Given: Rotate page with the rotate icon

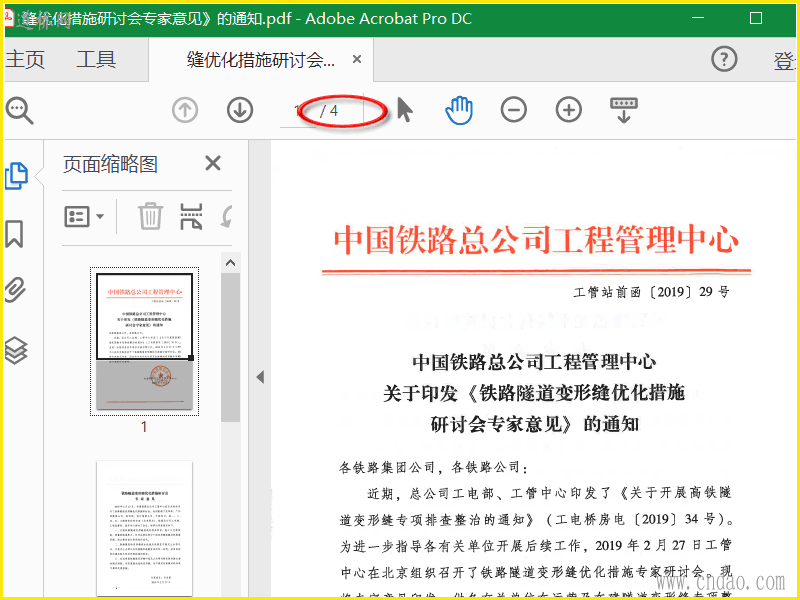Looking at the screenshot, I should click(227, 216).
